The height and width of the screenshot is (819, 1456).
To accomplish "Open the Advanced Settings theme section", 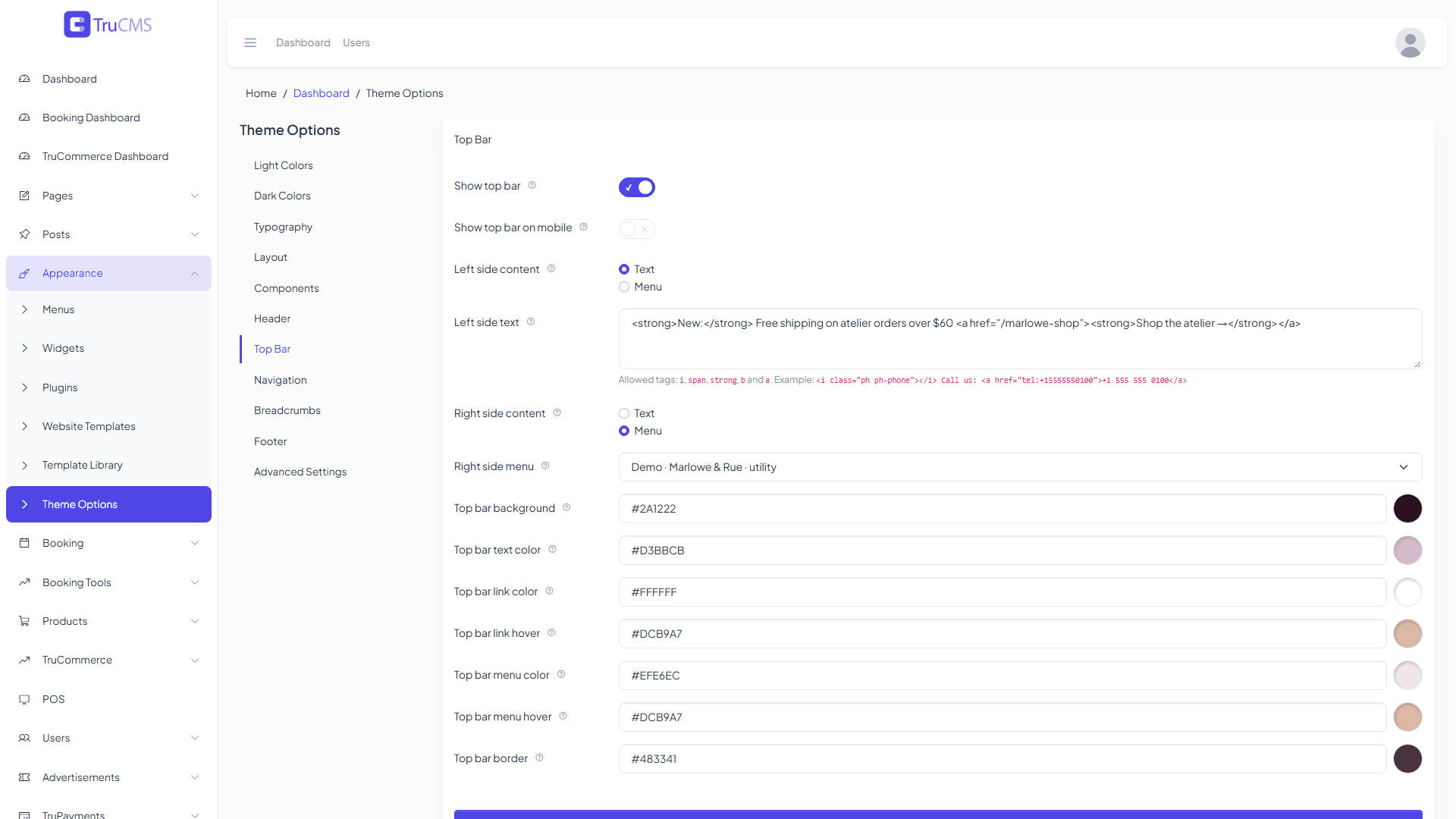I will point(300,472).
